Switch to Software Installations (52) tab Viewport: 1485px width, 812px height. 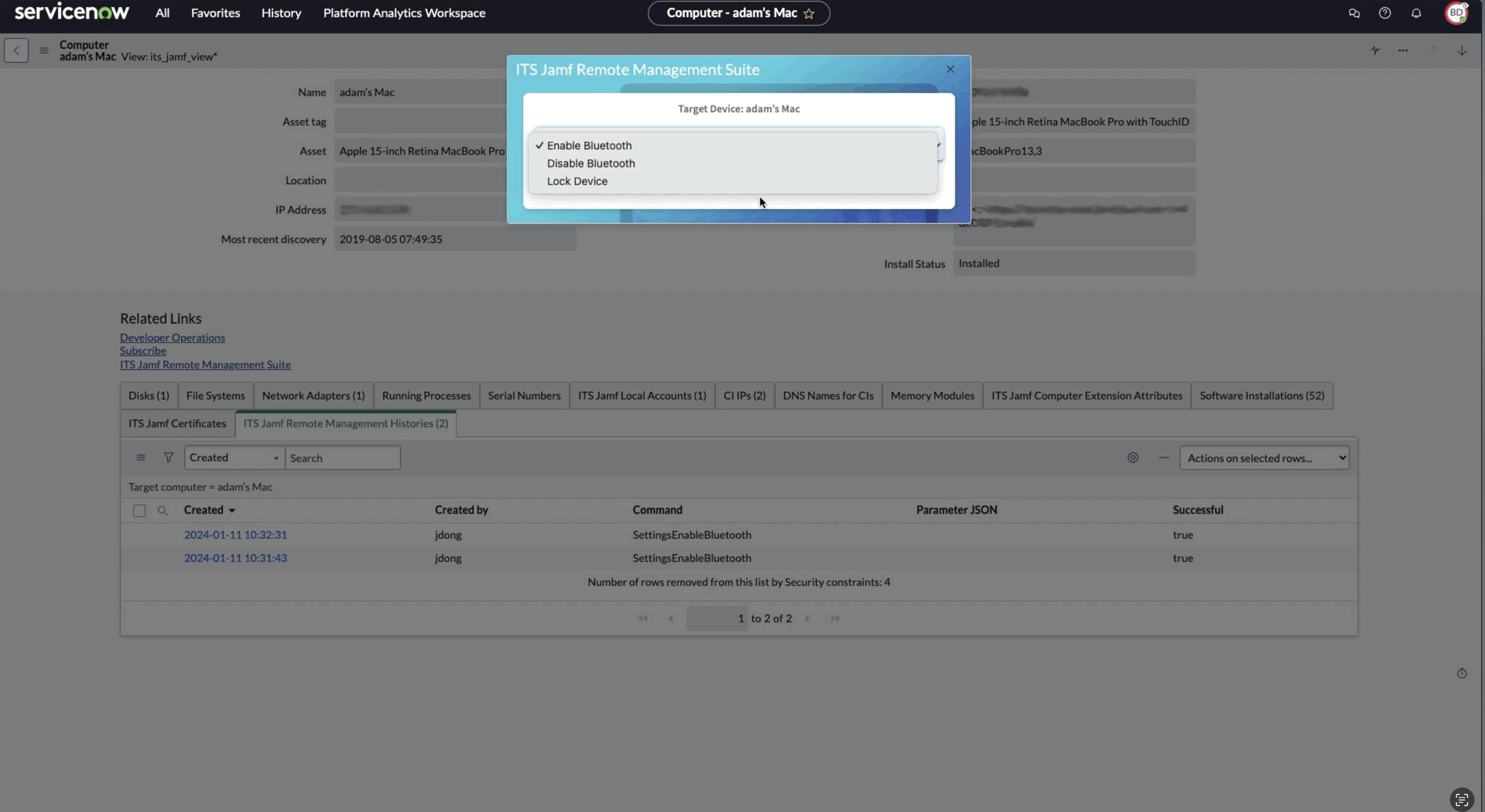click(x=1262, y=395)
